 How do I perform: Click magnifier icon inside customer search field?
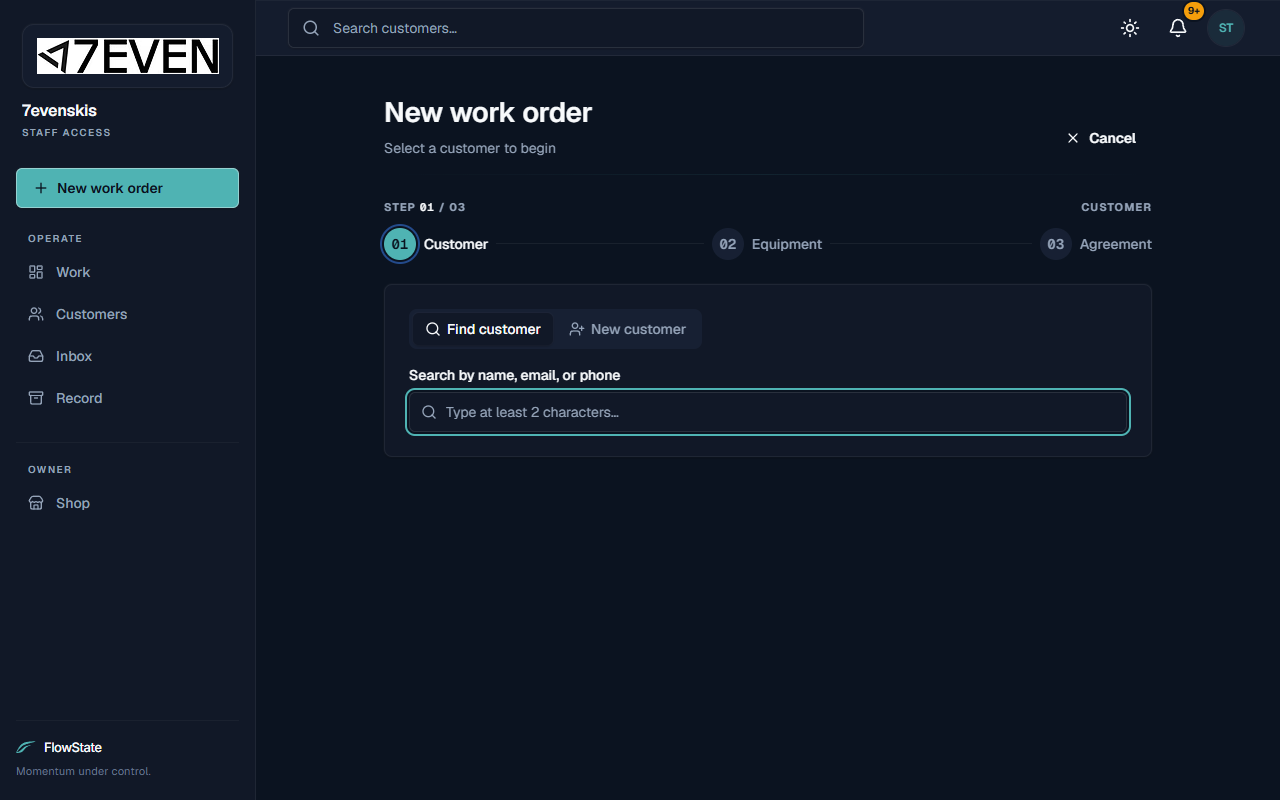pos(429,412)
